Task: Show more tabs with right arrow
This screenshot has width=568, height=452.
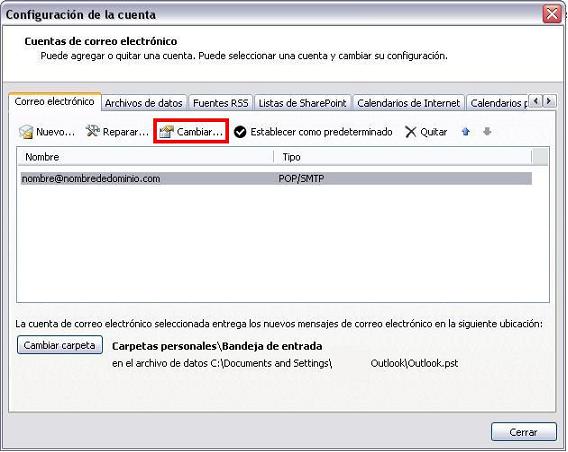Action: click(549, 101)
